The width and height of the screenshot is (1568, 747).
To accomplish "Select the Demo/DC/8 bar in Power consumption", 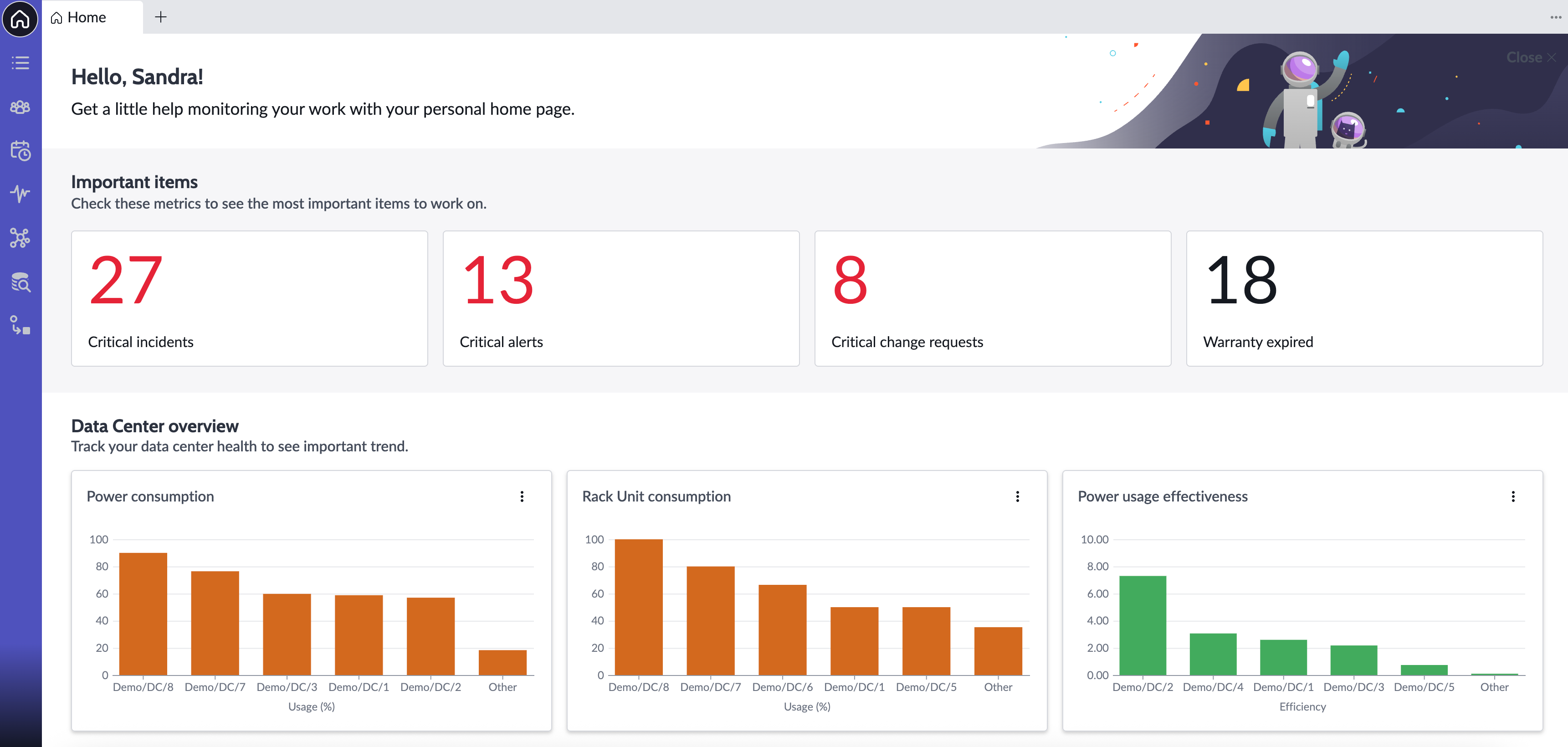I will coord(143,614).
